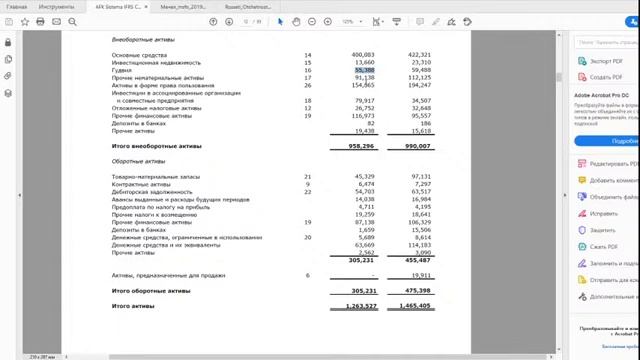Click the tools search field
Image resolution: width=640 pixels, height=360 pixels.
pos(607,42)
